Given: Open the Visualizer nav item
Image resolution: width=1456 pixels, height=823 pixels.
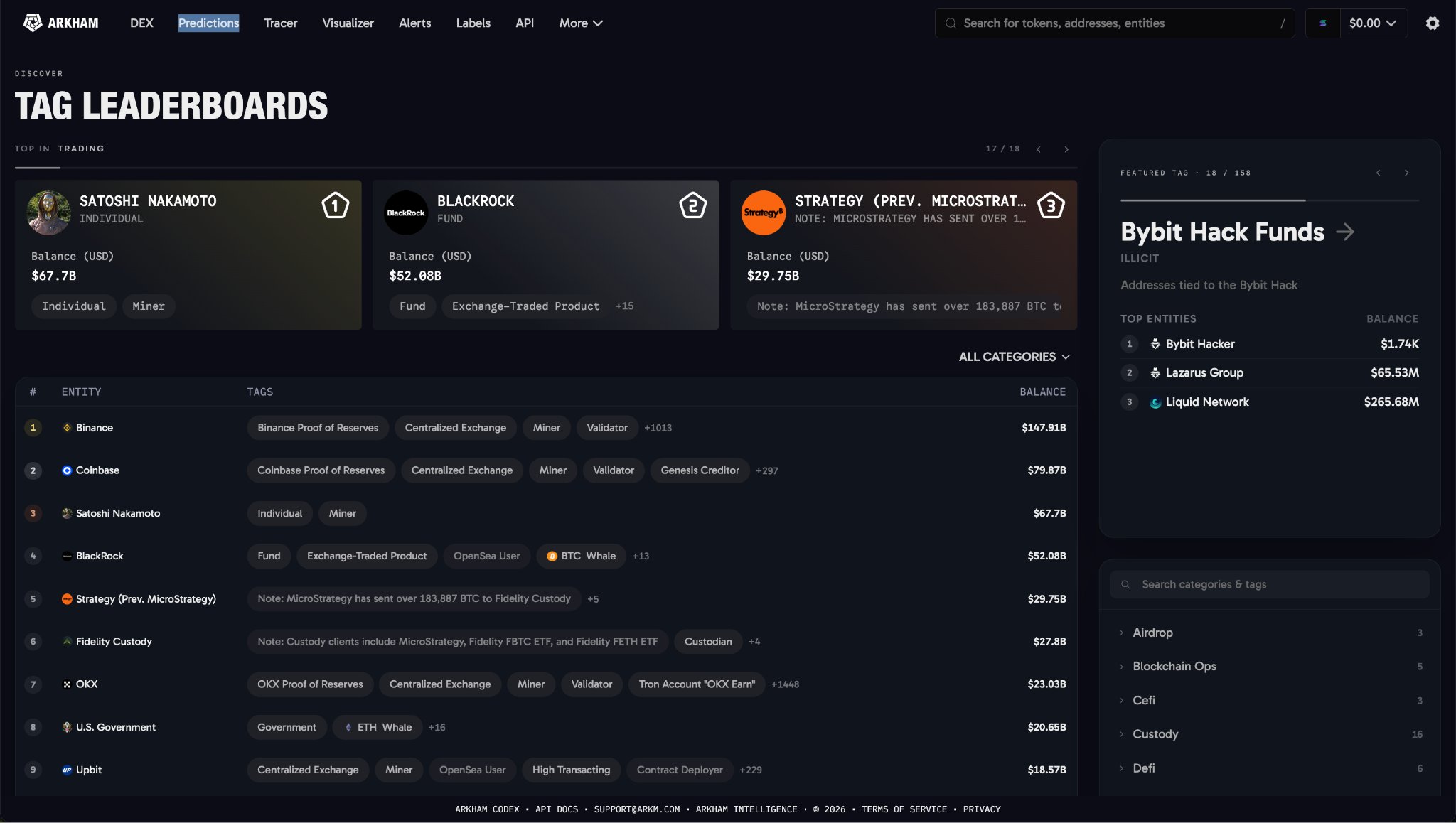Looking at the screenshot, I should click(x=348, y=23).
